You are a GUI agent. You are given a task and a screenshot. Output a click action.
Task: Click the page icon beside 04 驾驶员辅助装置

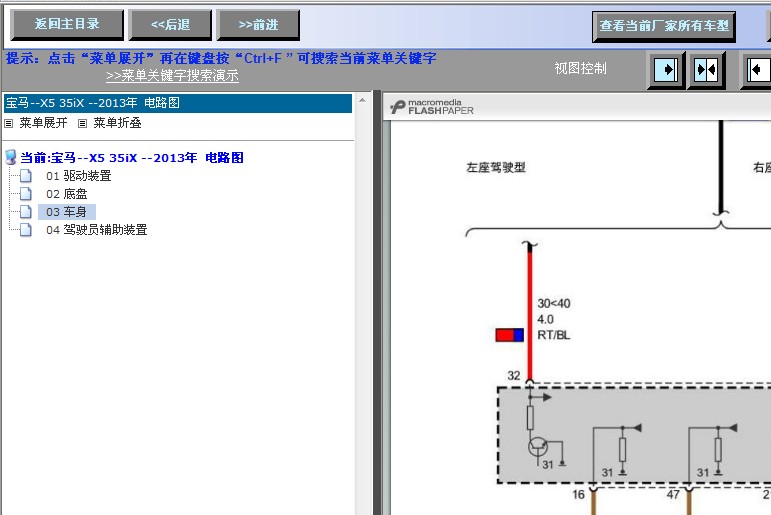pos(26,230)
